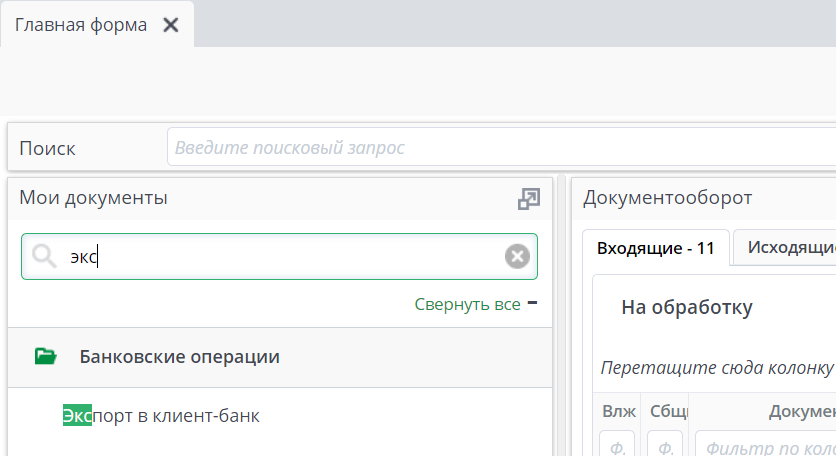Collapse the Банковские операции group
The image size is (836, 456).
click(x=180, y=357)
